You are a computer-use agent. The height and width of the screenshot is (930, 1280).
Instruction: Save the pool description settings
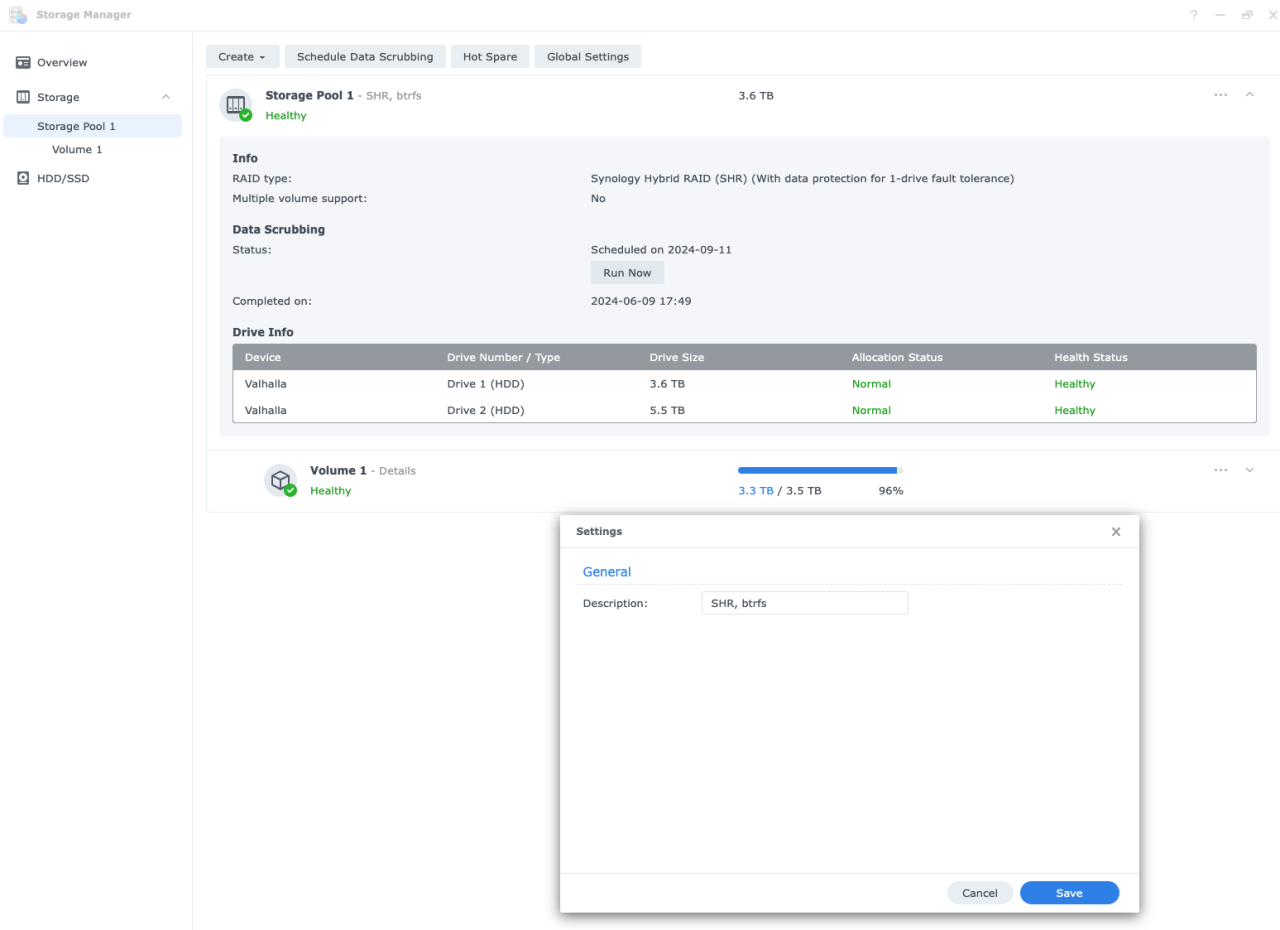point(1069,892)
